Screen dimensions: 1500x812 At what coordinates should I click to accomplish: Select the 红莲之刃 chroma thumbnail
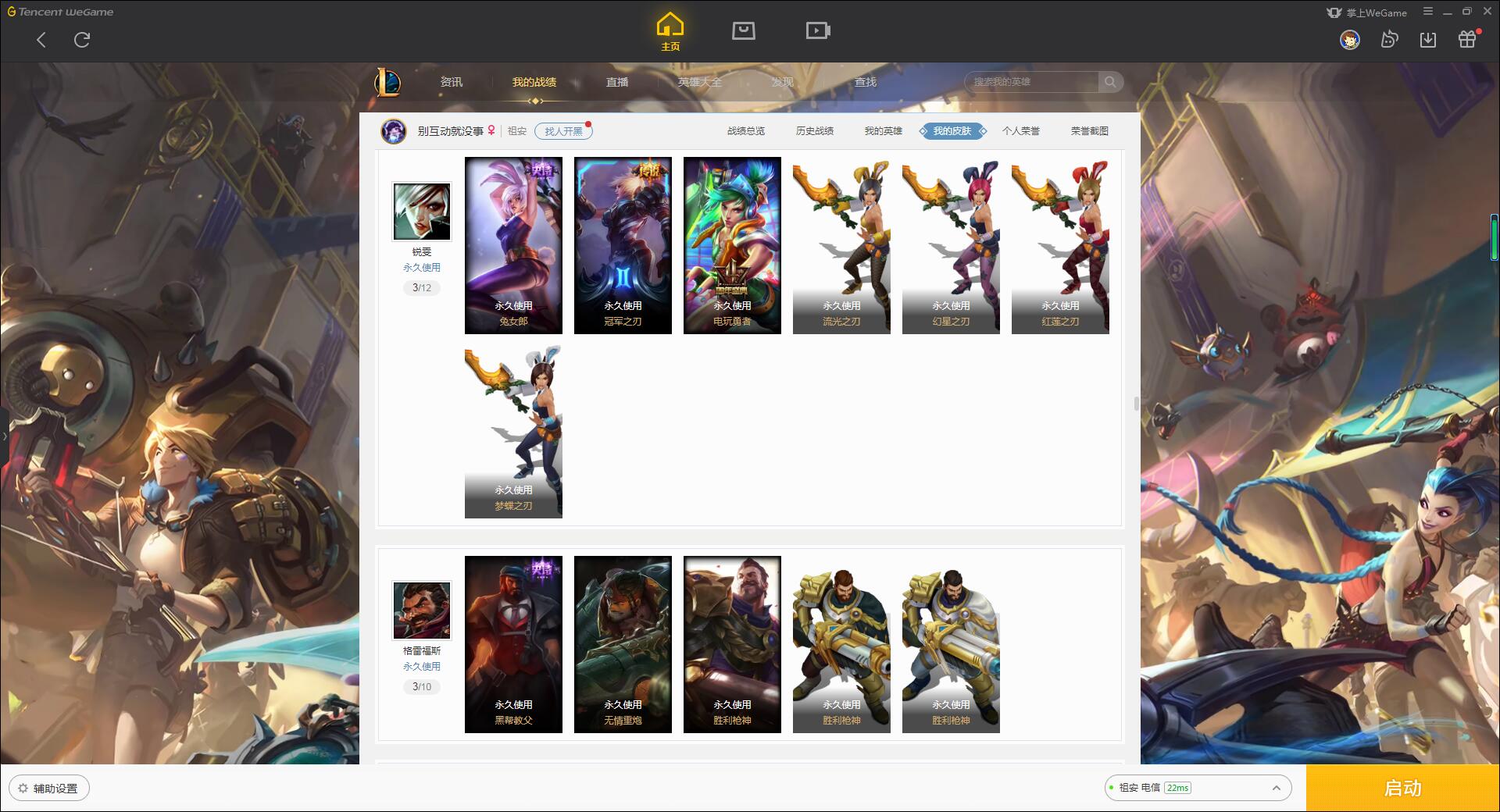[1060, 245]
